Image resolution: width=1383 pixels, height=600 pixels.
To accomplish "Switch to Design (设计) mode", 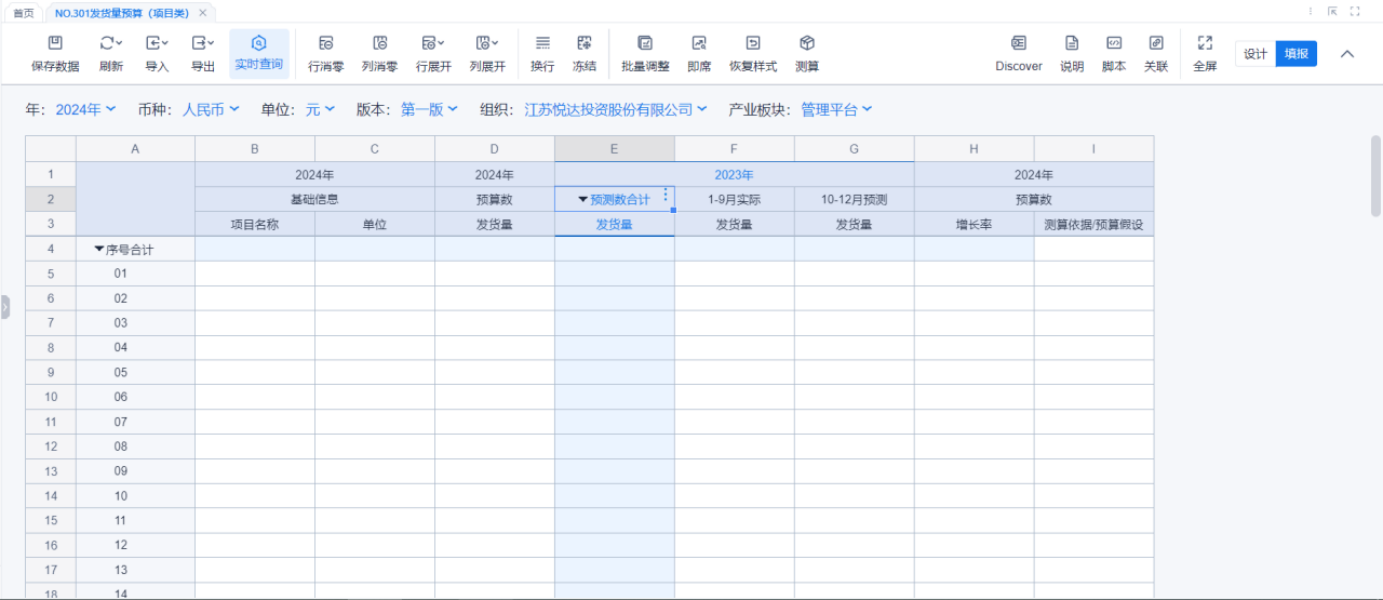I will (x=1255, y=54).
